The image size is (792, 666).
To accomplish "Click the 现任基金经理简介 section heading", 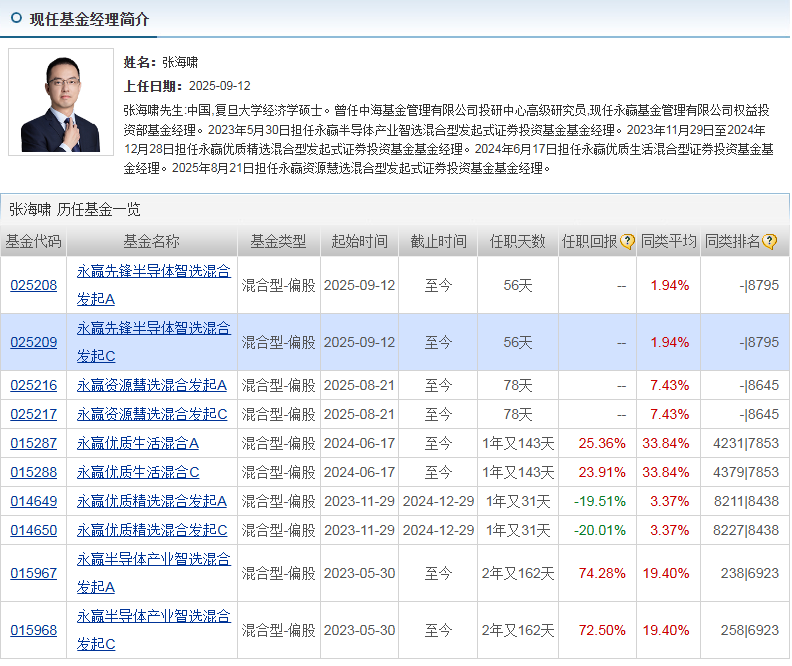I will 89,19.
